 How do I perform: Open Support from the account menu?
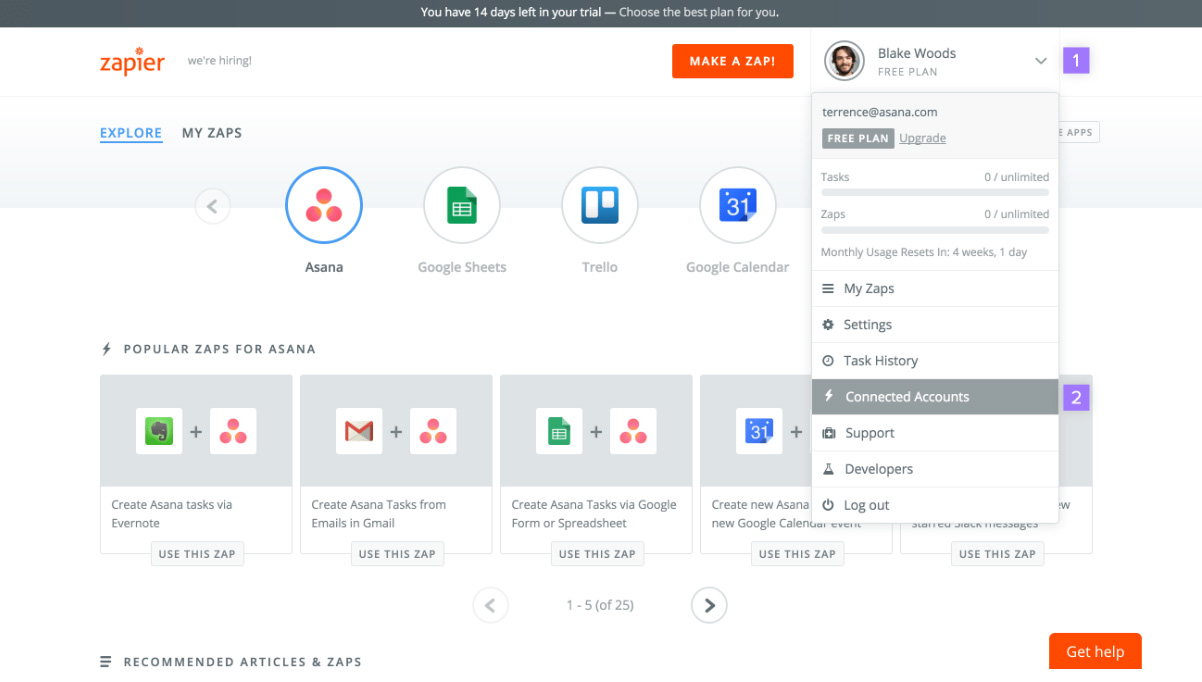[x=935, y=433]
